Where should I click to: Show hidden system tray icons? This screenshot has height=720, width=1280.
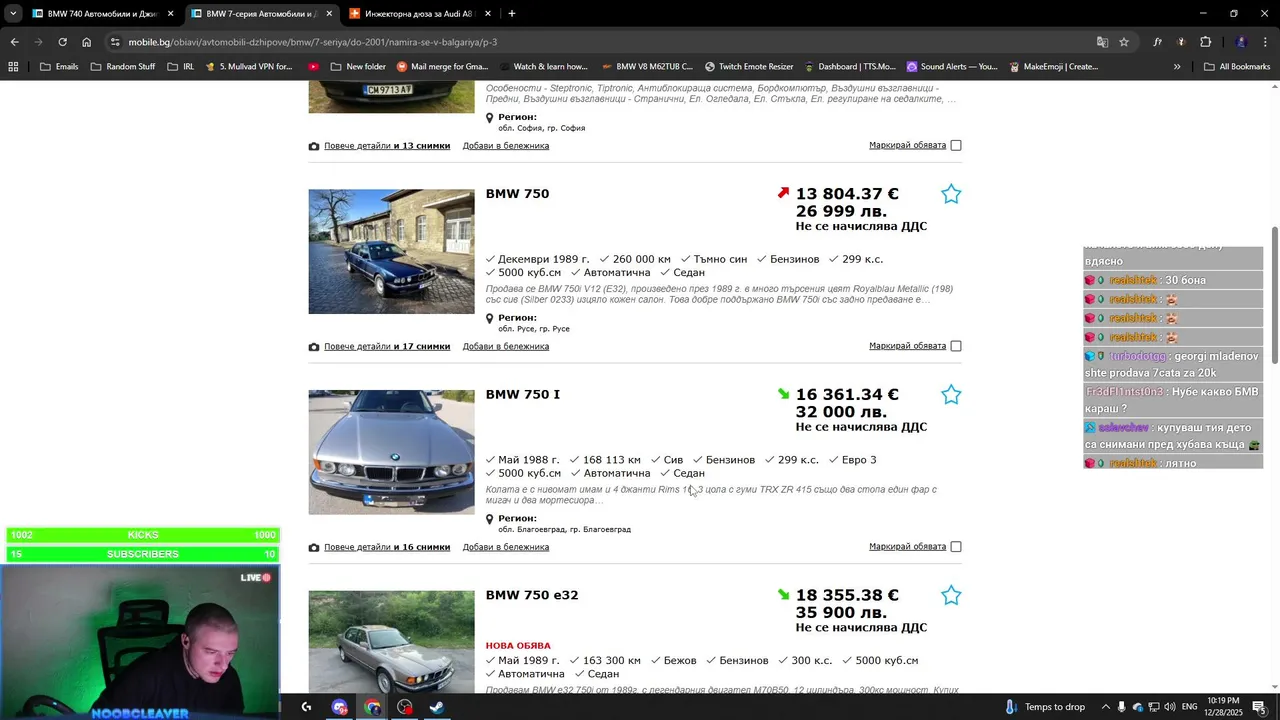[x=1105, y=707]
